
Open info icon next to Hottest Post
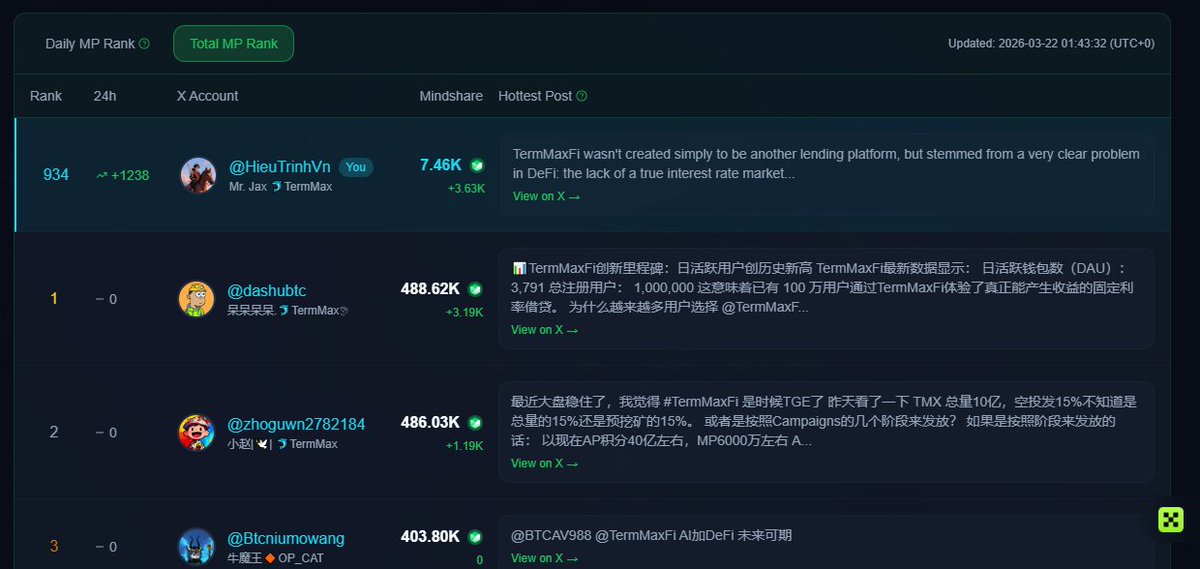(582, 96)
